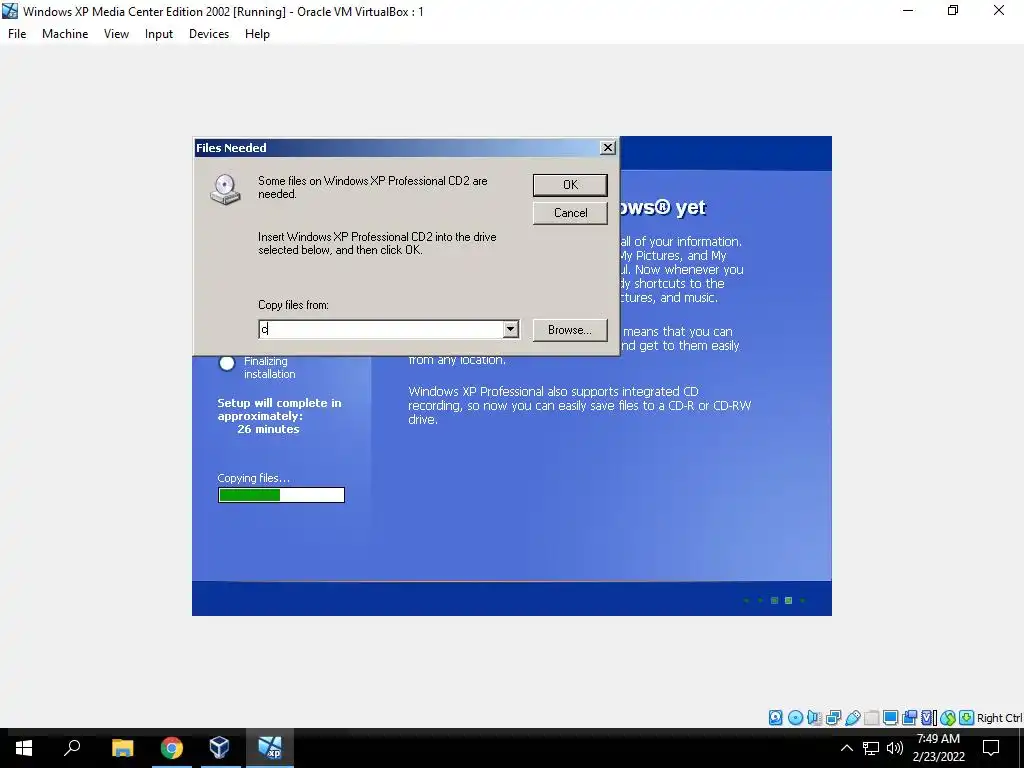This screenshot has width=1024, height=768.
Task: Click the network adapters indicator icon
Action: click(x=833, y=718)
